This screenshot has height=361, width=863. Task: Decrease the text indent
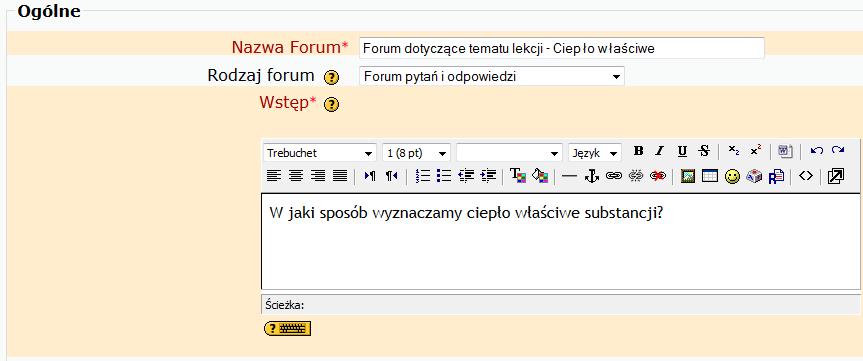point(466,176)
